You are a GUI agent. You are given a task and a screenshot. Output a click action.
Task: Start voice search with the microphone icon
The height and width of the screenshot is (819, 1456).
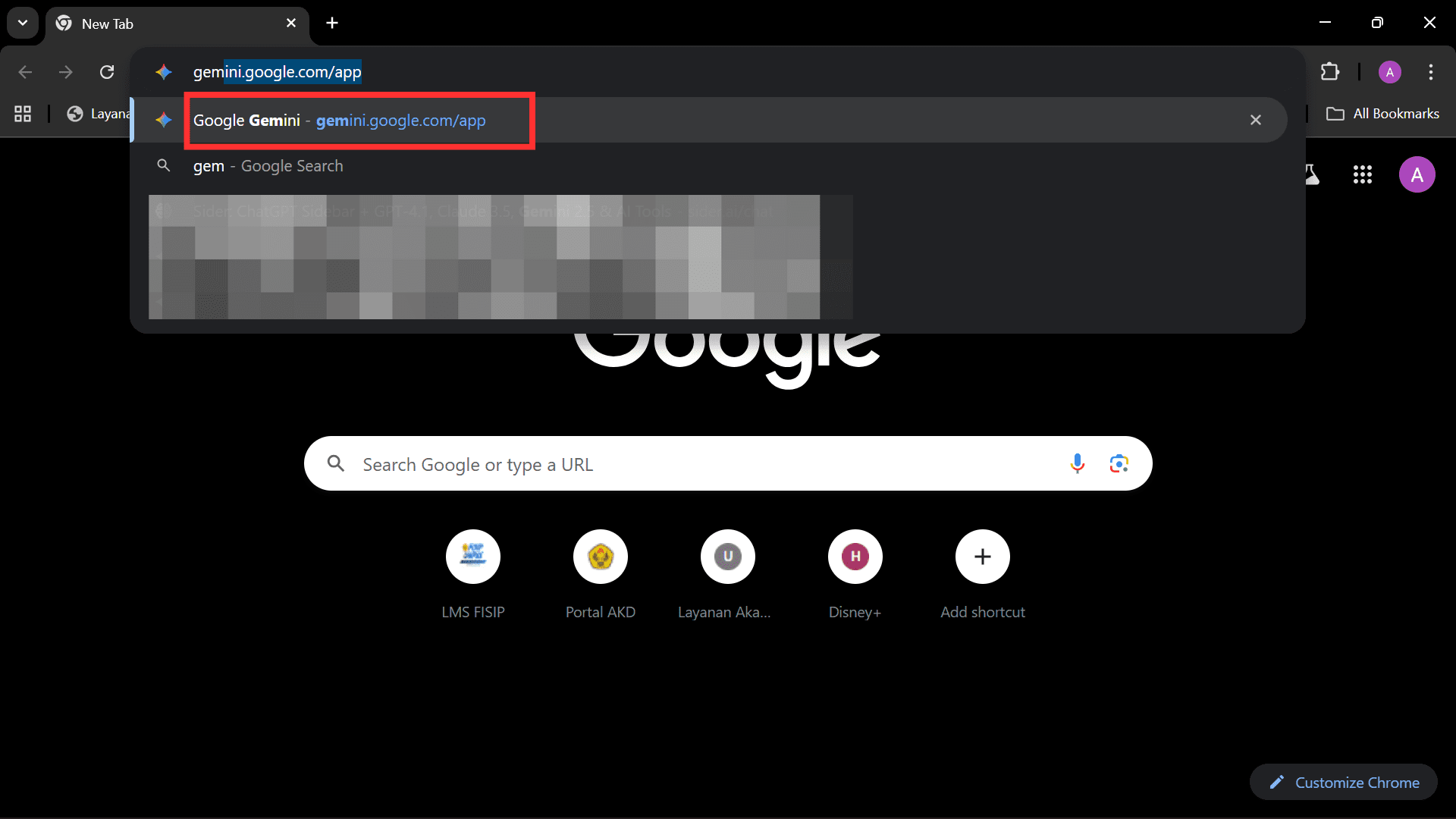pos(1077,463)
